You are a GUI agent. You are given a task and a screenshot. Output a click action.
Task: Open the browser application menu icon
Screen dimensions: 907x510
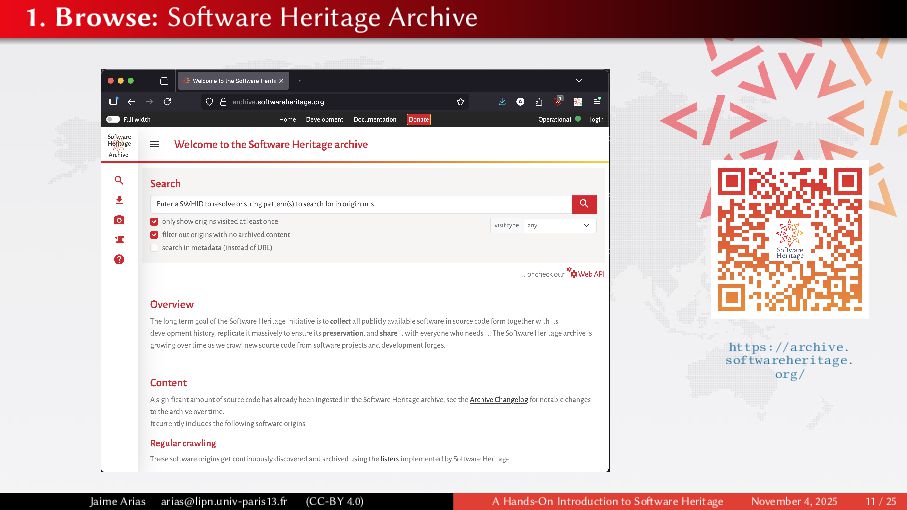click(x=597, y=101)
